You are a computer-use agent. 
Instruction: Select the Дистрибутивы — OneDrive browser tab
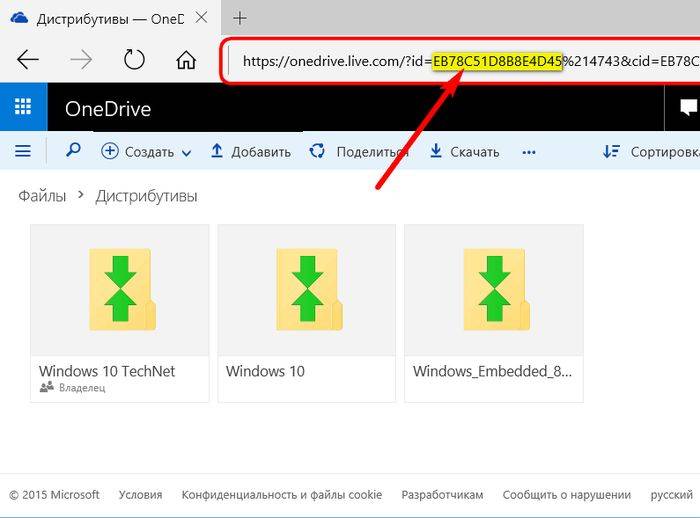click(x=110, y=19)
